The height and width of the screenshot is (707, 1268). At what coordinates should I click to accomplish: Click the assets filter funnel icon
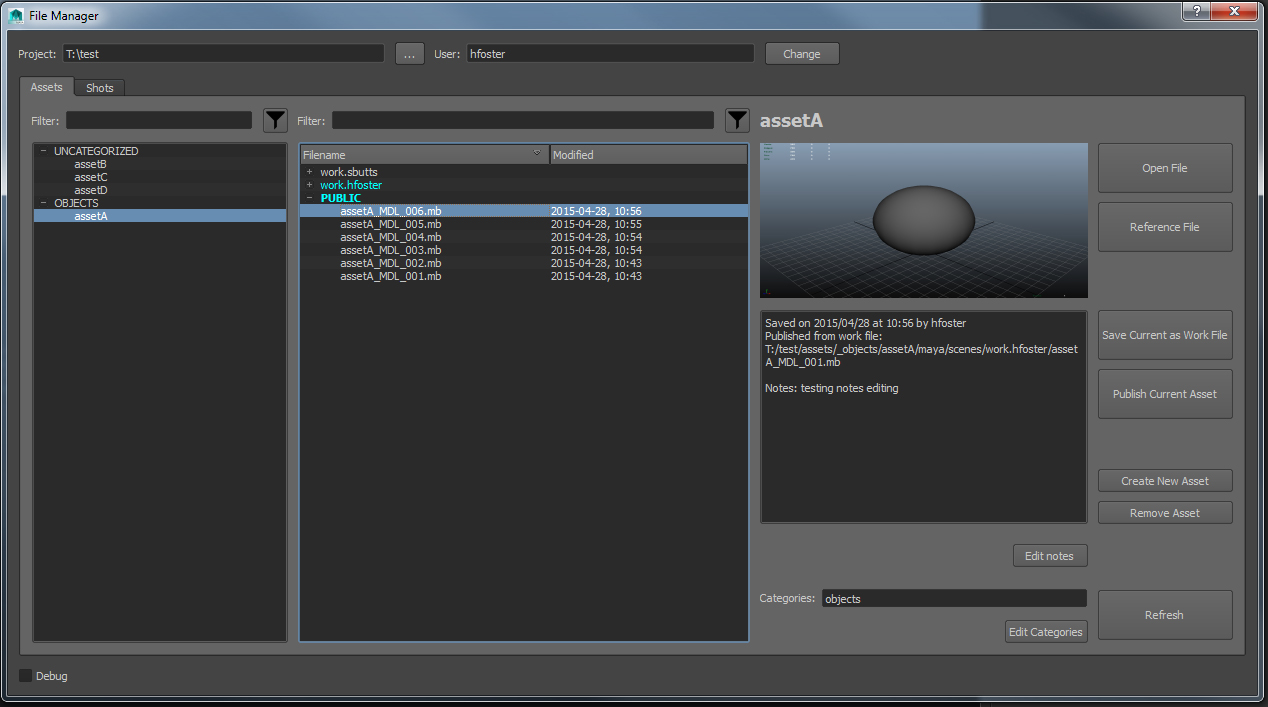coord(275,121)
